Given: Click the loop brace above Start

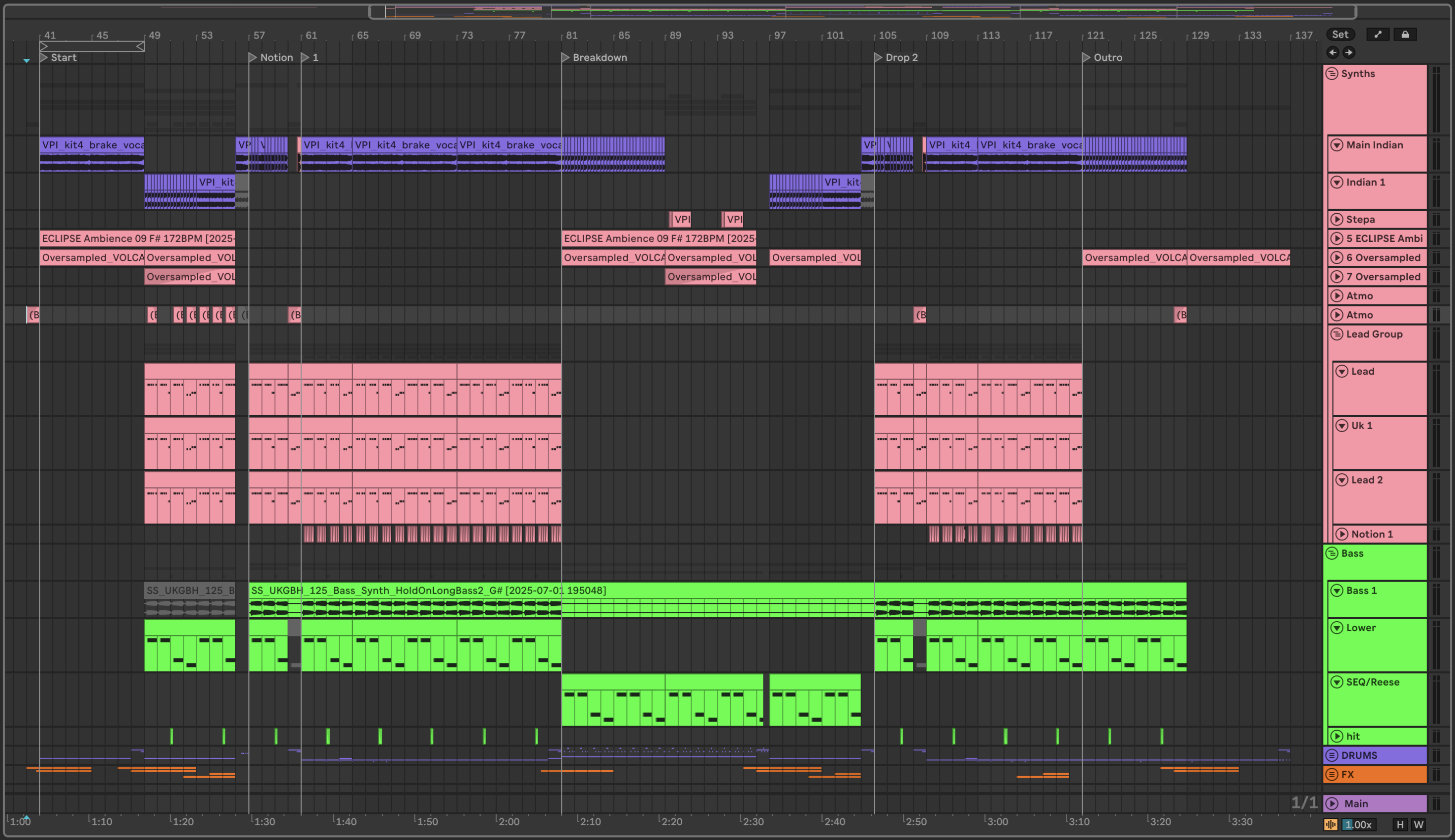Looking at the screenshot, I should coord(92,46).
